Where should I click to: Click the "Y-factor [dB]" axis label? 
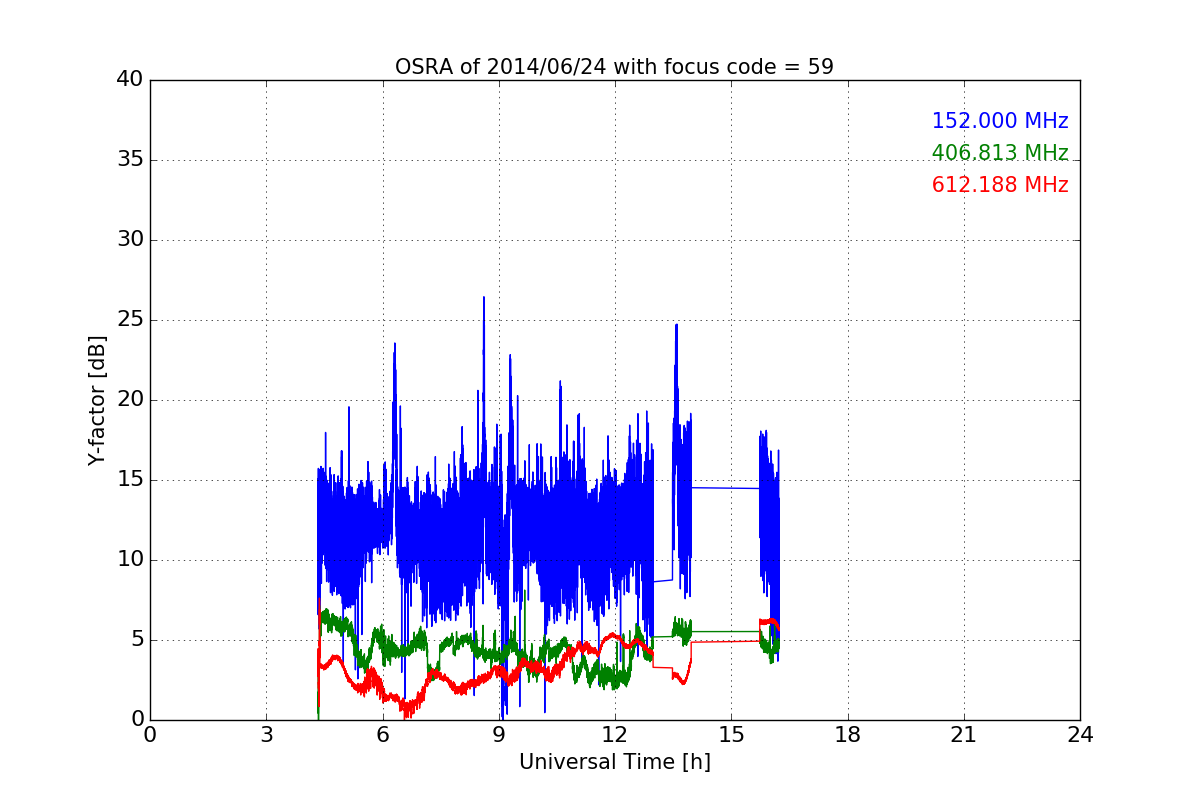pos(97,400)
